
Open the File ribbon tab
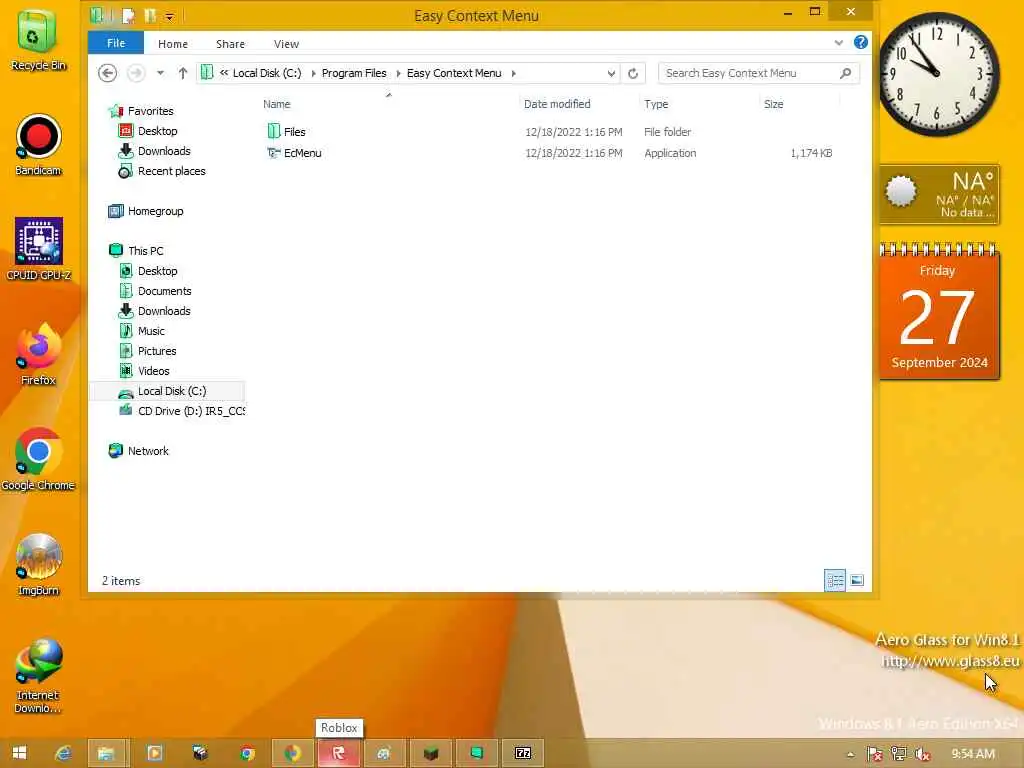(116, 43)
